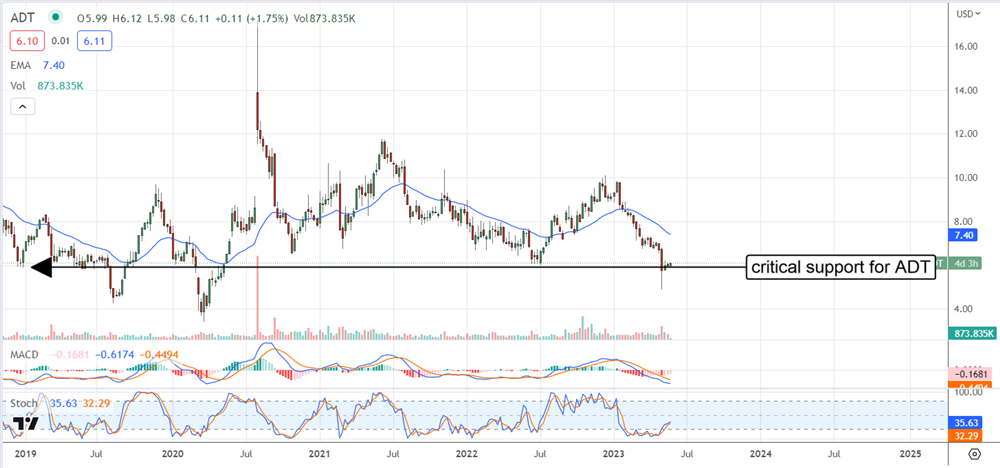
Task: Select the ADT symbol title
Action: pos(23,17)
